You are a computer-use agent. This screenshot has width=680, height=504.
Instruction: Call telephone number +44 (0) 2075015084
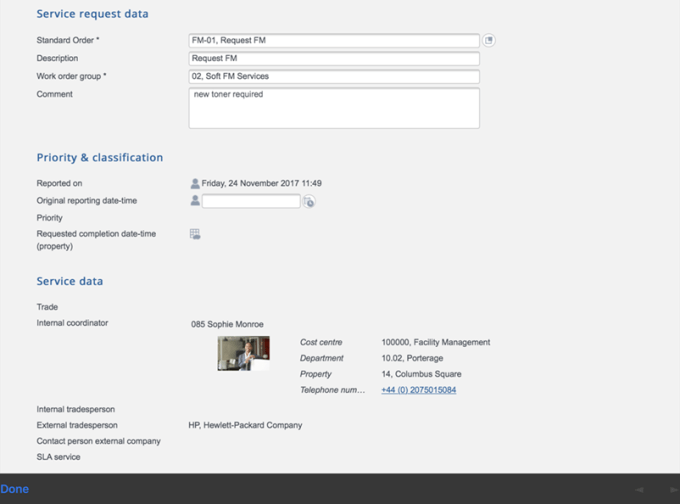(418, 390)
